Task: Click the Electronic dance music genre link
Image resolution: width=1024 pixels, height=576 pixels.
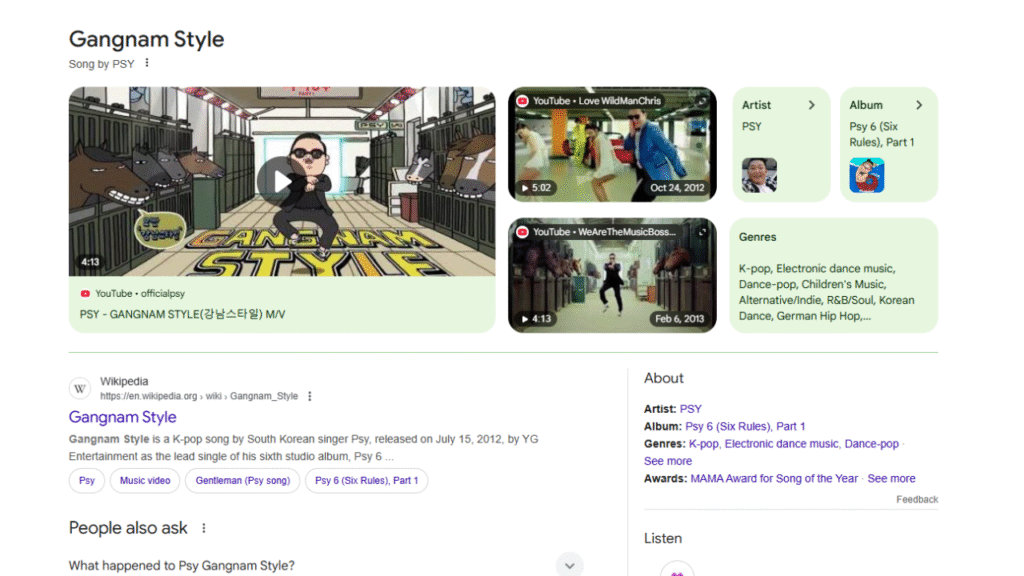Action: coord(781,444)
